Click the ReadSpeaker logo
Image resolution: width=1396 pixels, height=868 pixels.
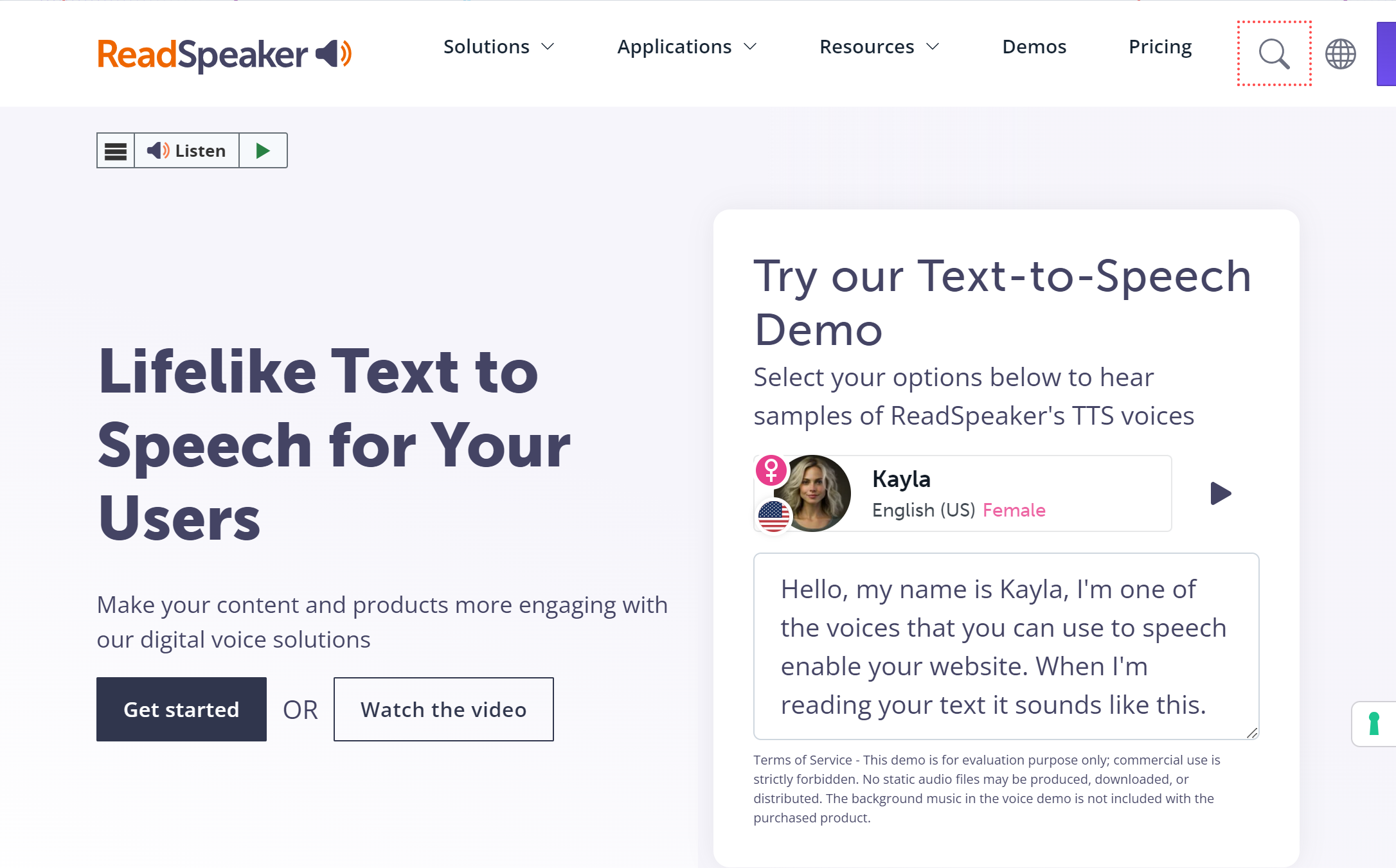(224, 54)
